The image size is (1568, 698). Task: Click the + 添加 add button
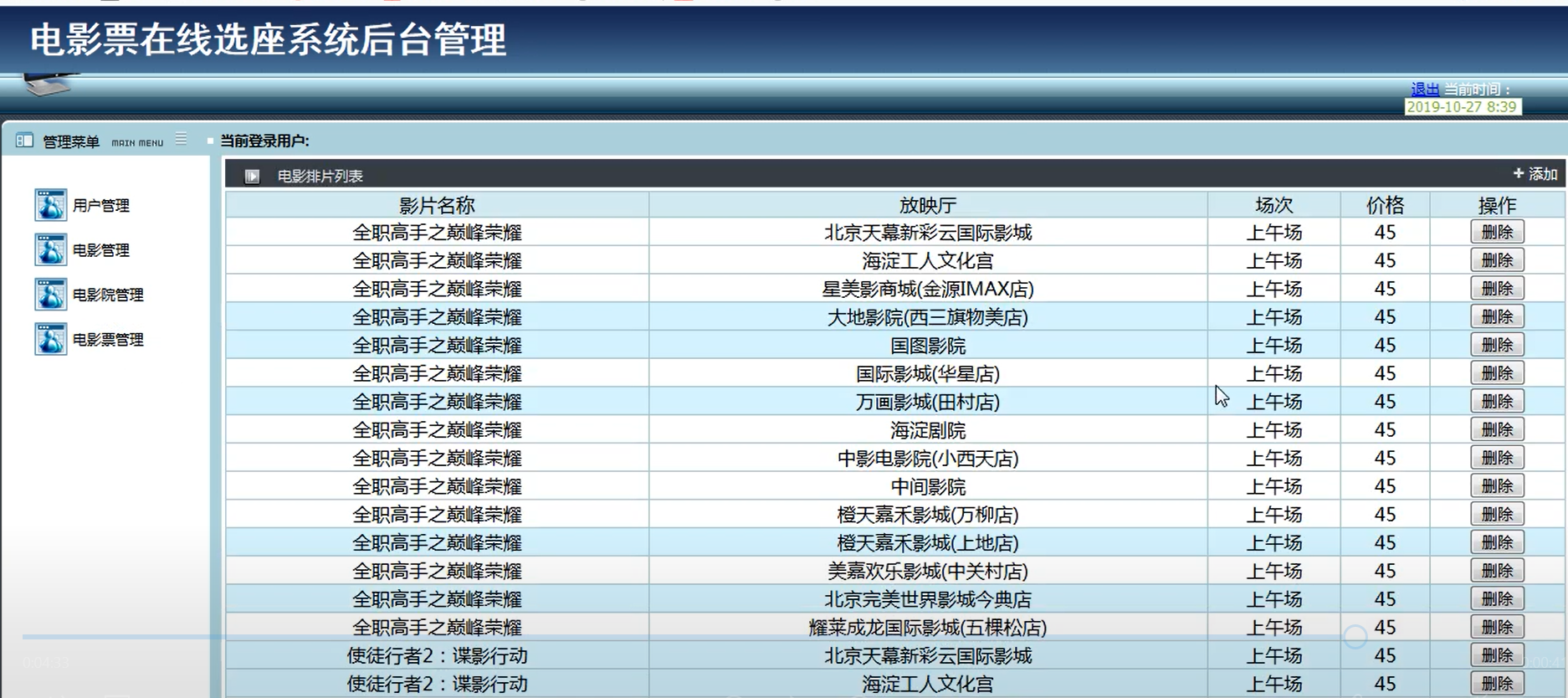pos(1535,174)
